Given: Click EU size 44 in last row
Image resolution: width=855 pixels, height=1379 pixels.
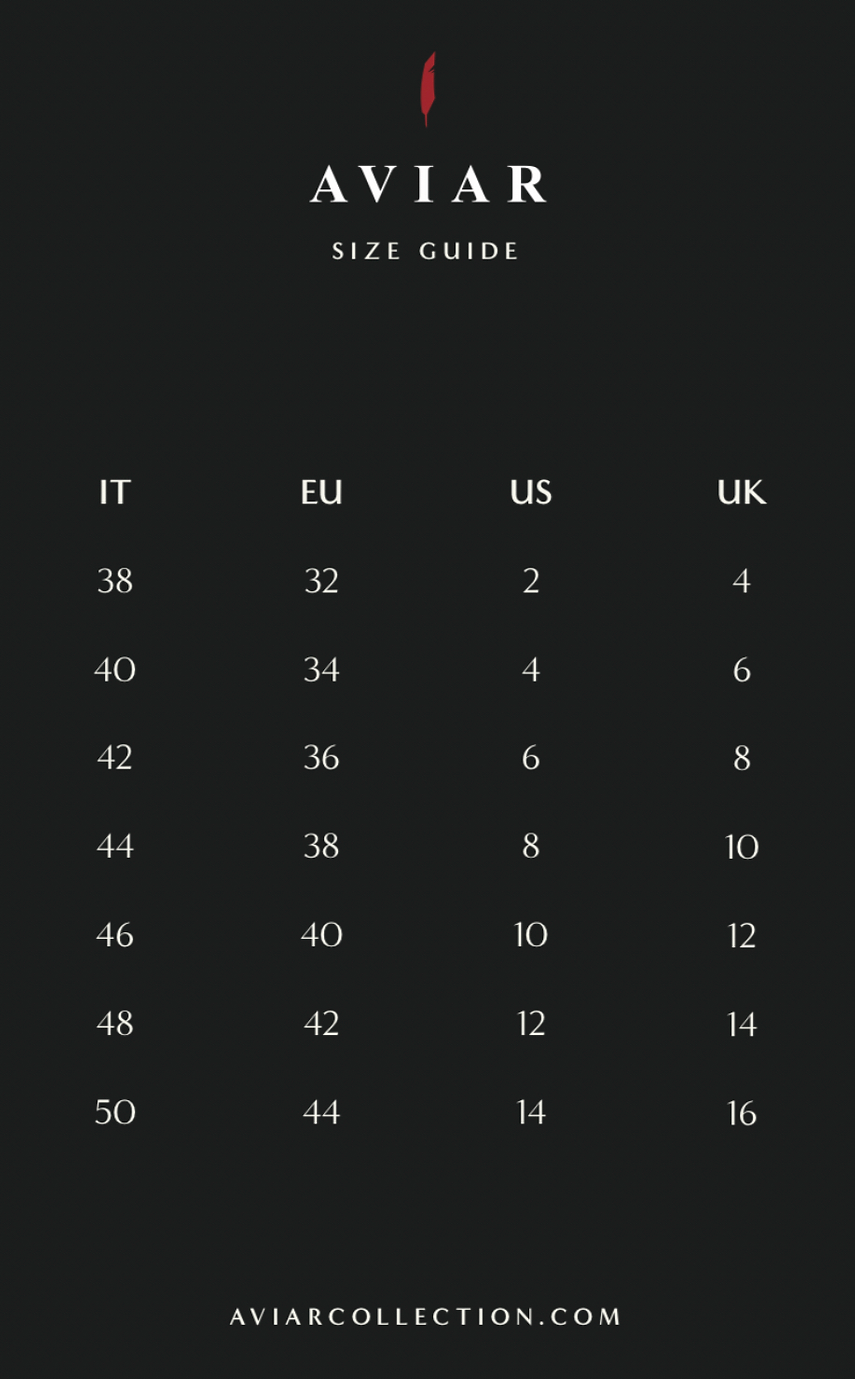Looking at the screenshot, I should (322, 1112).
